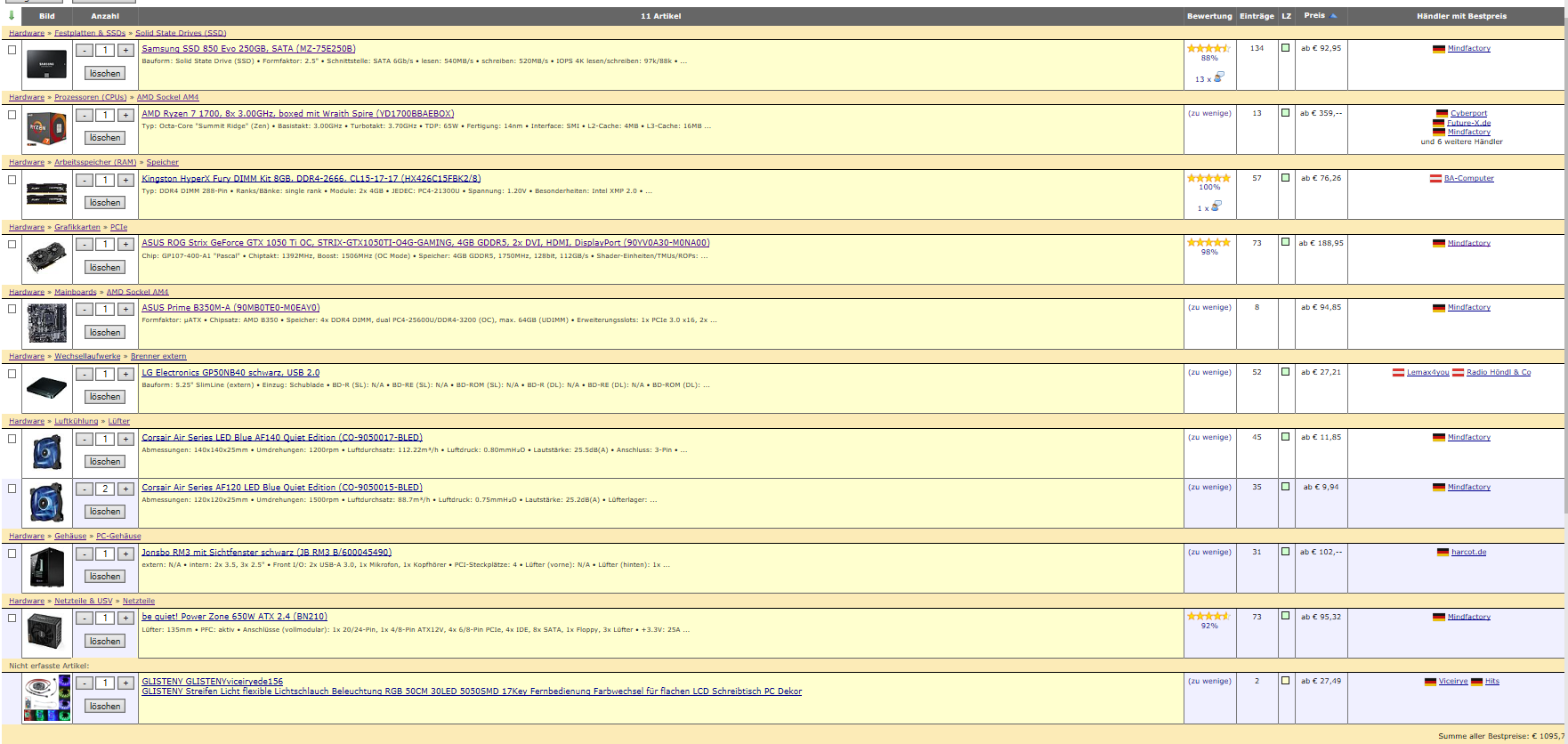
Task: Open the ASUS Prime B350M-A mainboard thumbnail
Action: coord(47,323)
